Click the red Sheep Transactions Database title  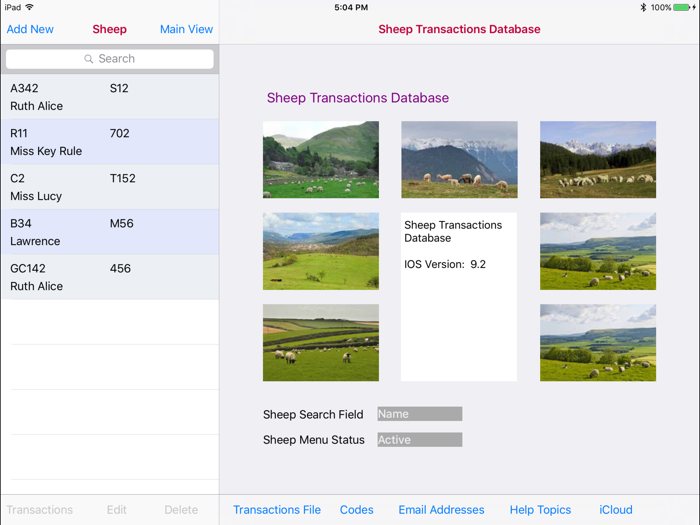click(x=459, y=29)
